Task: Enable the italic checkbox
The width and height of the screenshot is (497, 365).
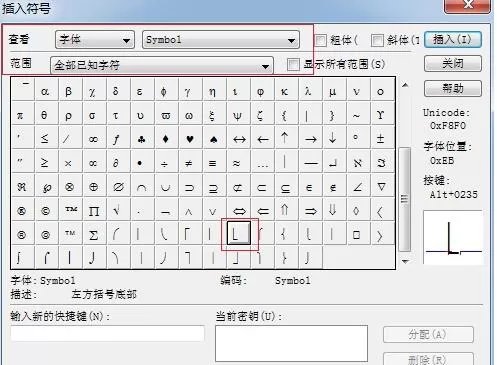Action: pyautogui.click(x=377, y=40)
